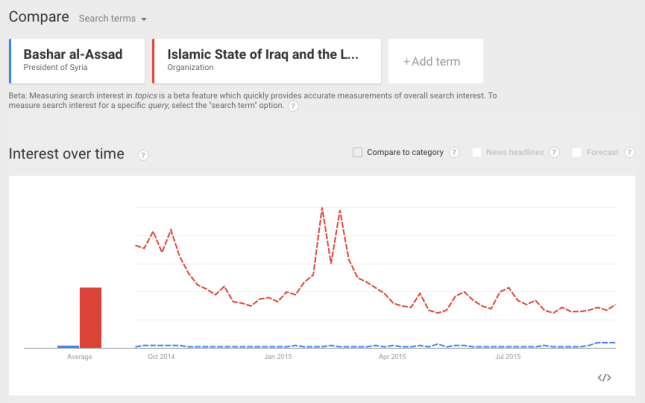The image size is (645, 403).
Task: Click the Jan 2015 axis label
Action: pyautogui.click(x=278, y=357)
